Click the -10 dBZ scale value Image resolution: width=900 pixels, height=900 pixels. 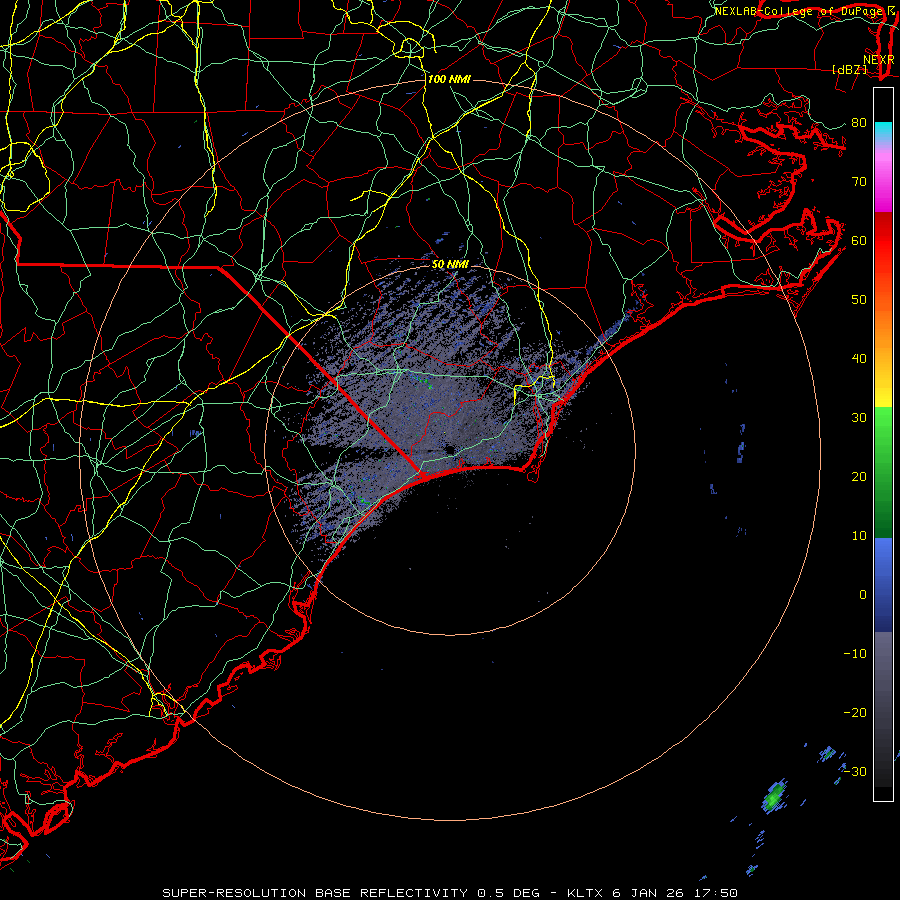click(855, 653)
